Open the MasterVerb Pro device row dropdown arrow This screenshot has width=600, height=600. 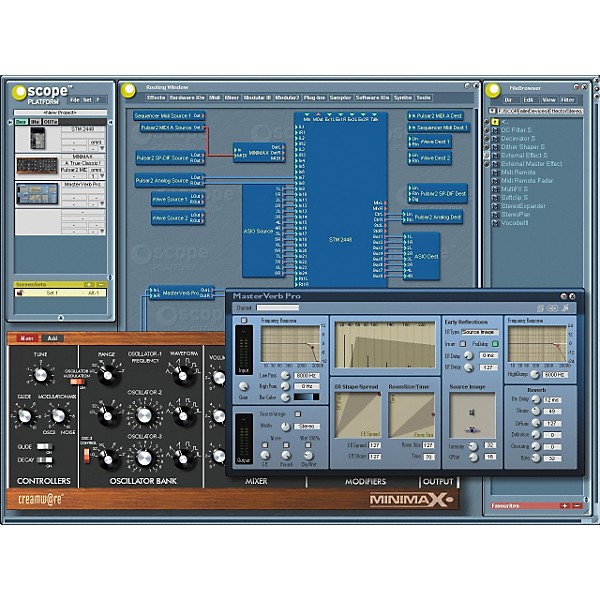(102, 204)
